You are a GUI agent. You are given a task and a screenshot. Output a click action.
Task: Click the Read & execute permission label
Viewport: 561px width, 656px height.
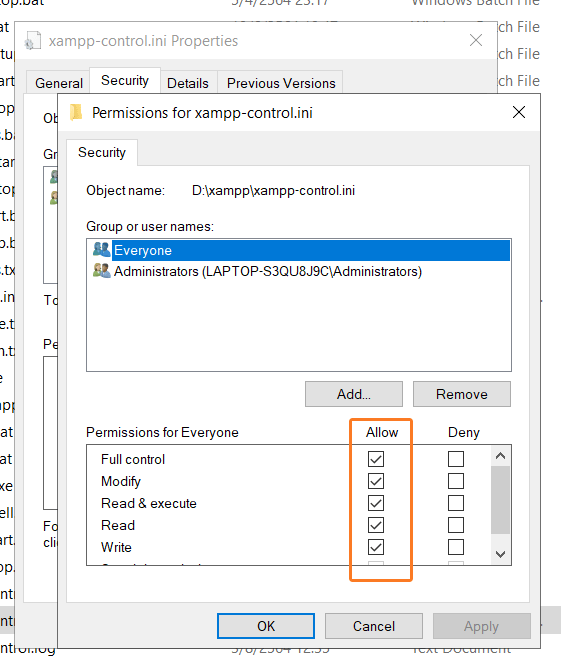pyautogui.click(x=149, y=503)
